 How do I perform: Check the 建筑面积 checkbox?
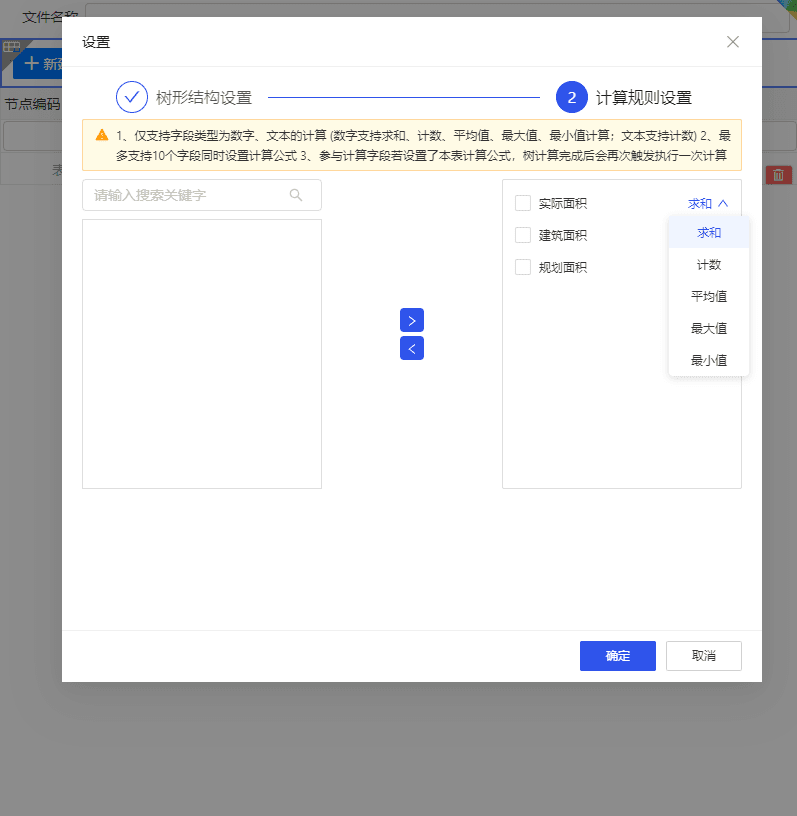coord(523,235)
